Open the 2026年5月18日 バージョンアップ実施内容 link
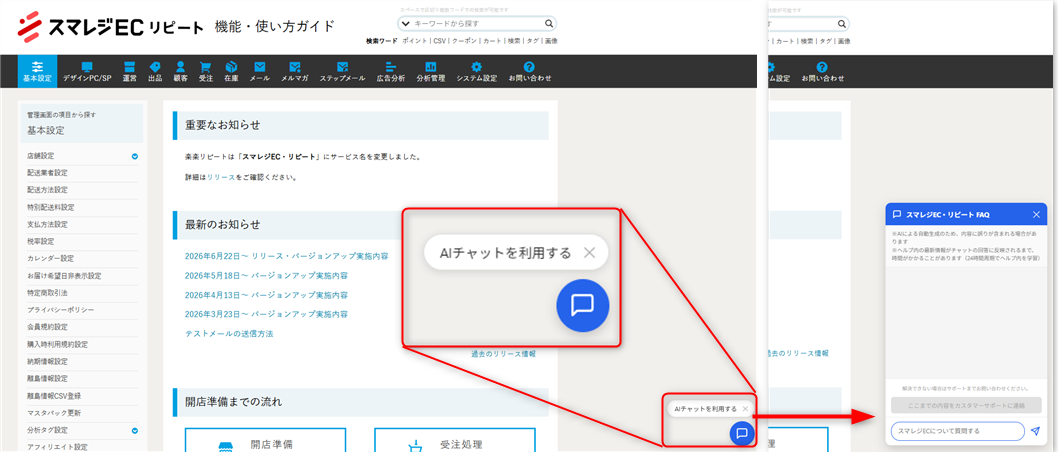This screenshot has height=452, width=1058. [x=266, y=276]
